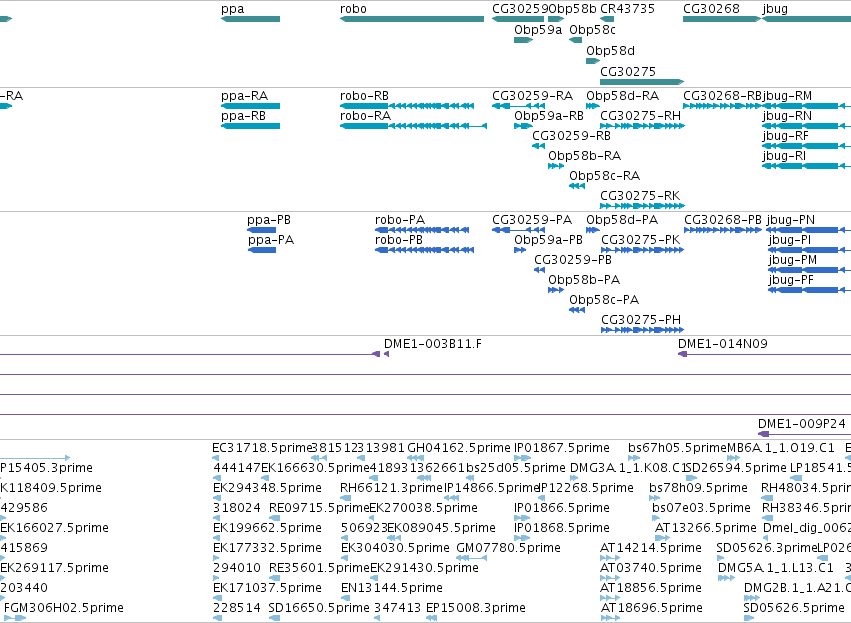The image size is (851, 623).
Task: Select transcript jbug-RI
Action: (x=806, y=166)
